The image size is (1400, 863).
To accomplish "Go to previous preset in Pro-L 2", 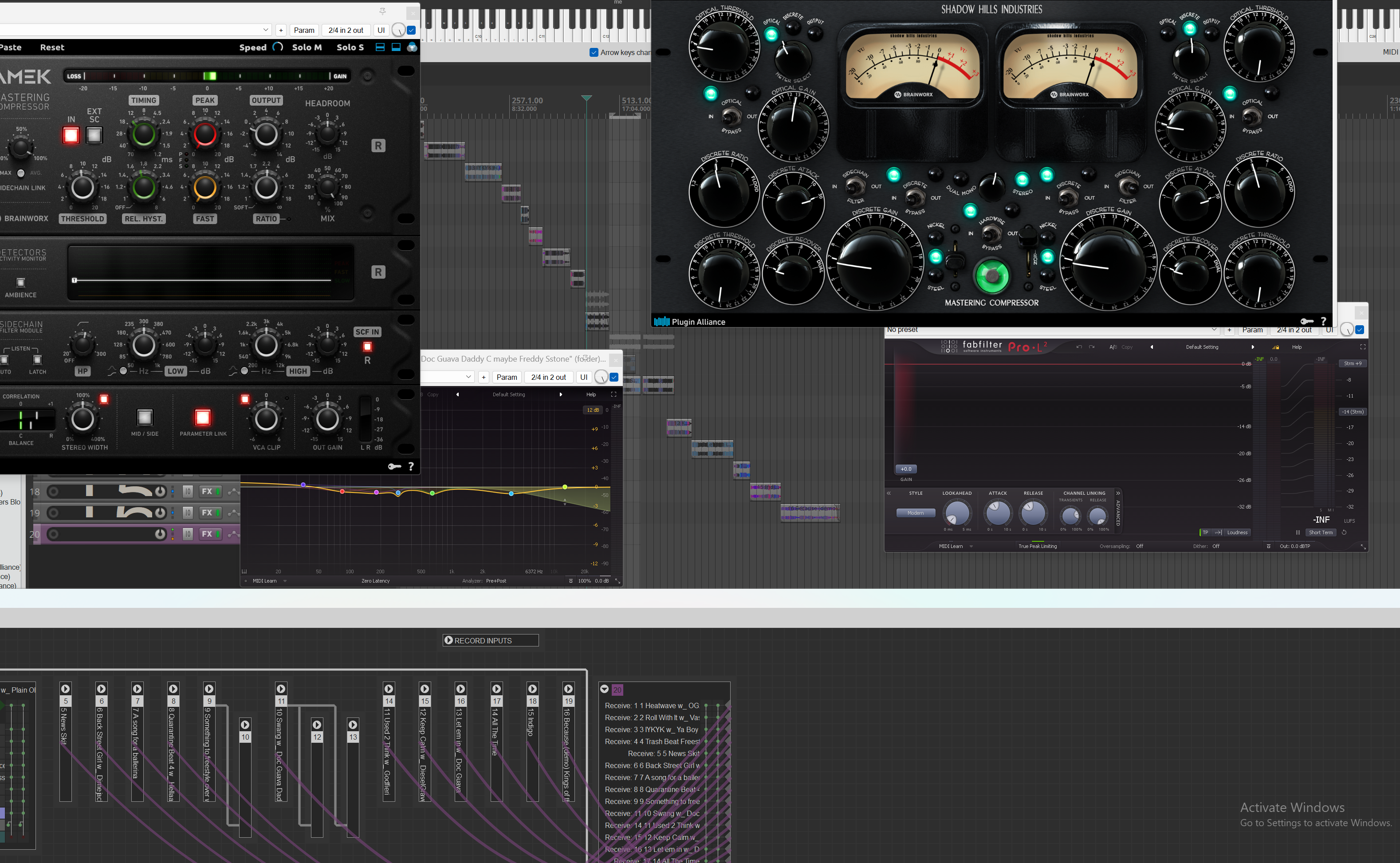I will tap(1151, 347).
